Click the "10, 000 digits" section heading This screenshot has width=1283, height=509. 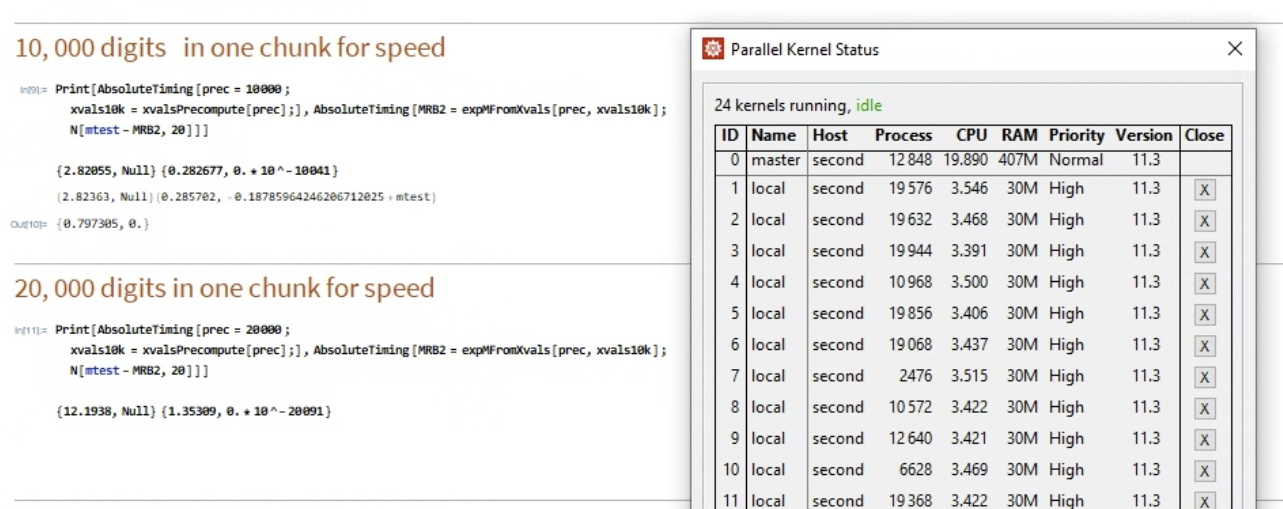pos(229,47)
